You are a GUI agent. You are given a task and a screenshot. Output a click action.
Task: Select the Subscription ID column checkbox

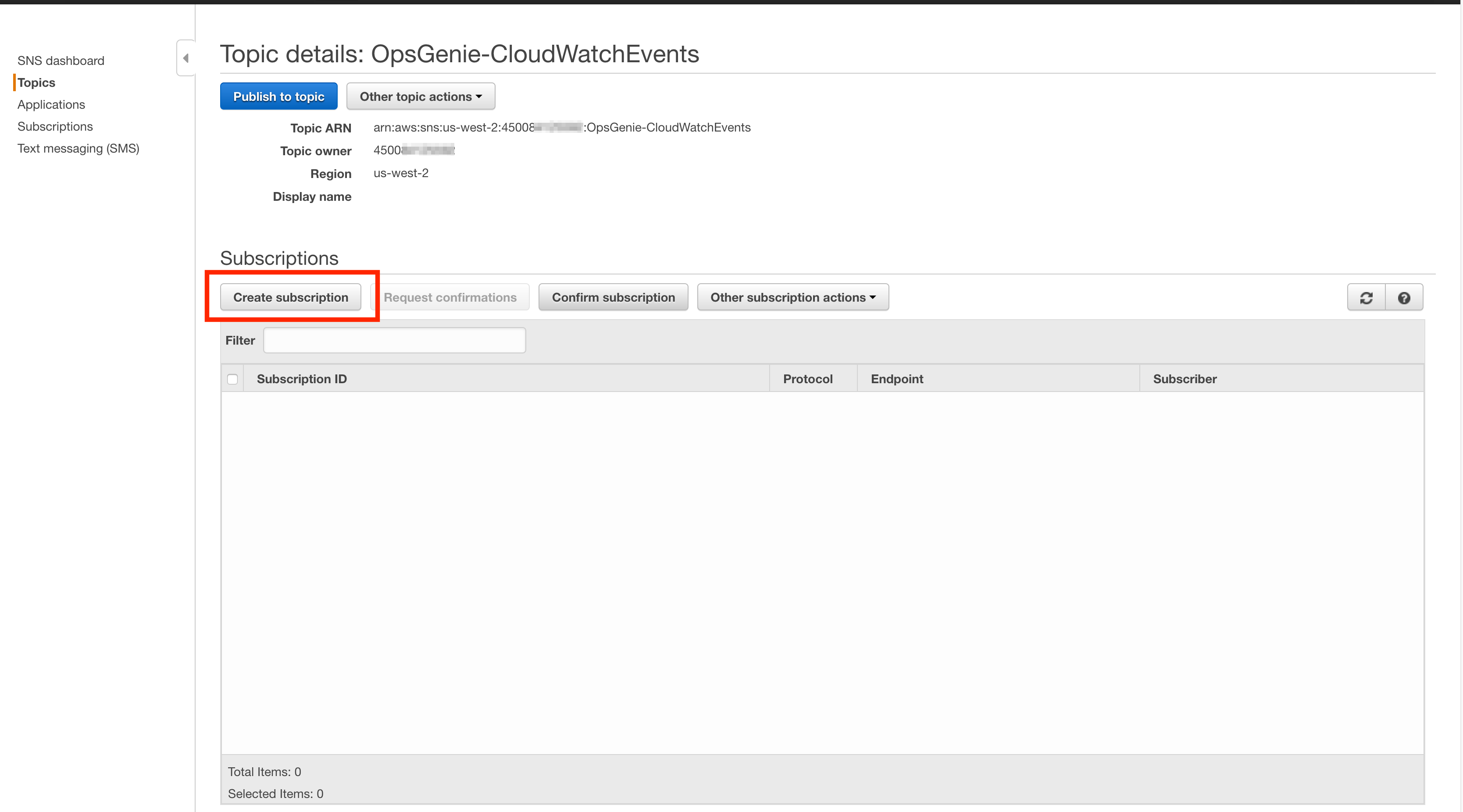coord(232,379)
